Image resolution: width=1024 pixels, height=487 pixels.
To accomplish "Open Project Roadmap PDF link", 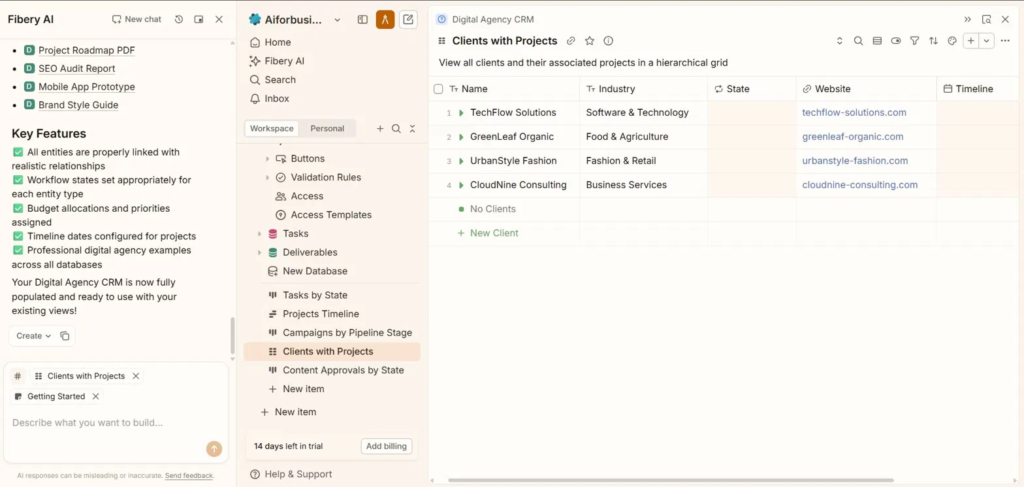I will point(87,50).
